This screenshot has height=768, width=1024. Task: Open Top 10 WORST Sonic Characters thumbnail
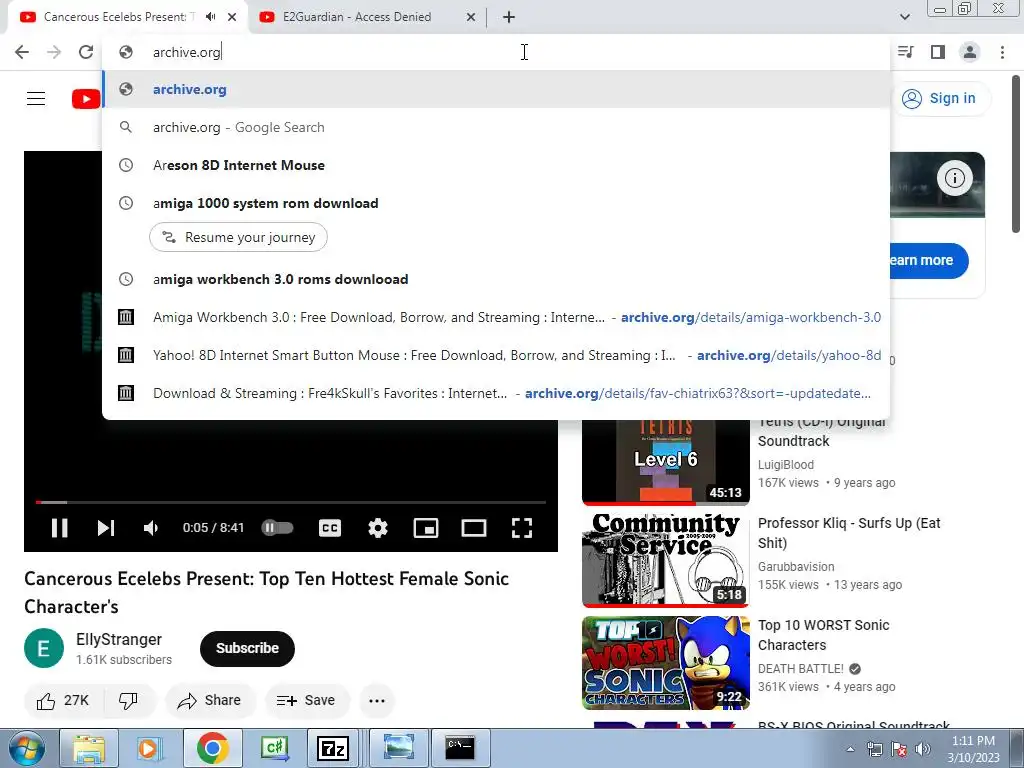coord(665,663)
